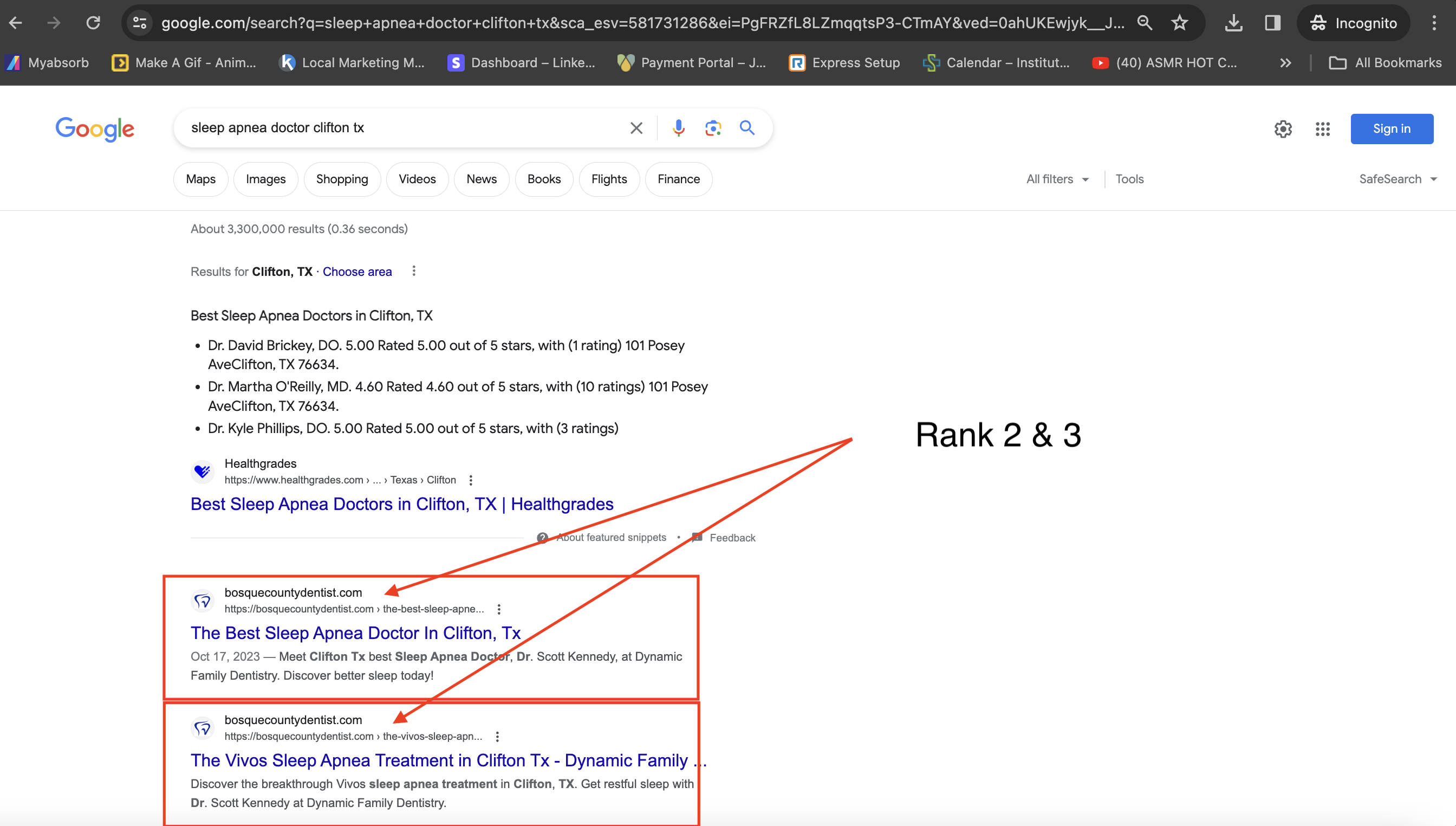The image size is (1456, 826).
Task: Click the Google logo
Action: (95, 129)
